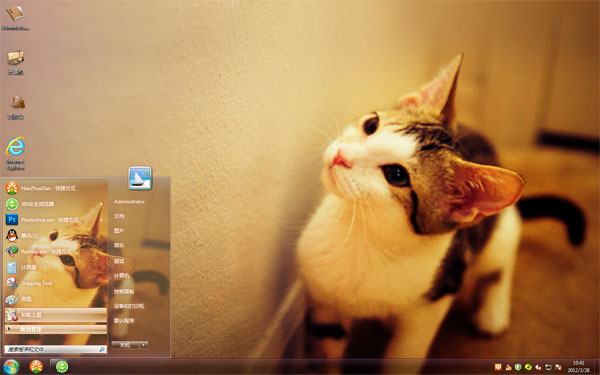The height and width of the screenshot is (375, 600).
Task: Click the Windows Start orb
Action: click(x=10, y=367)
